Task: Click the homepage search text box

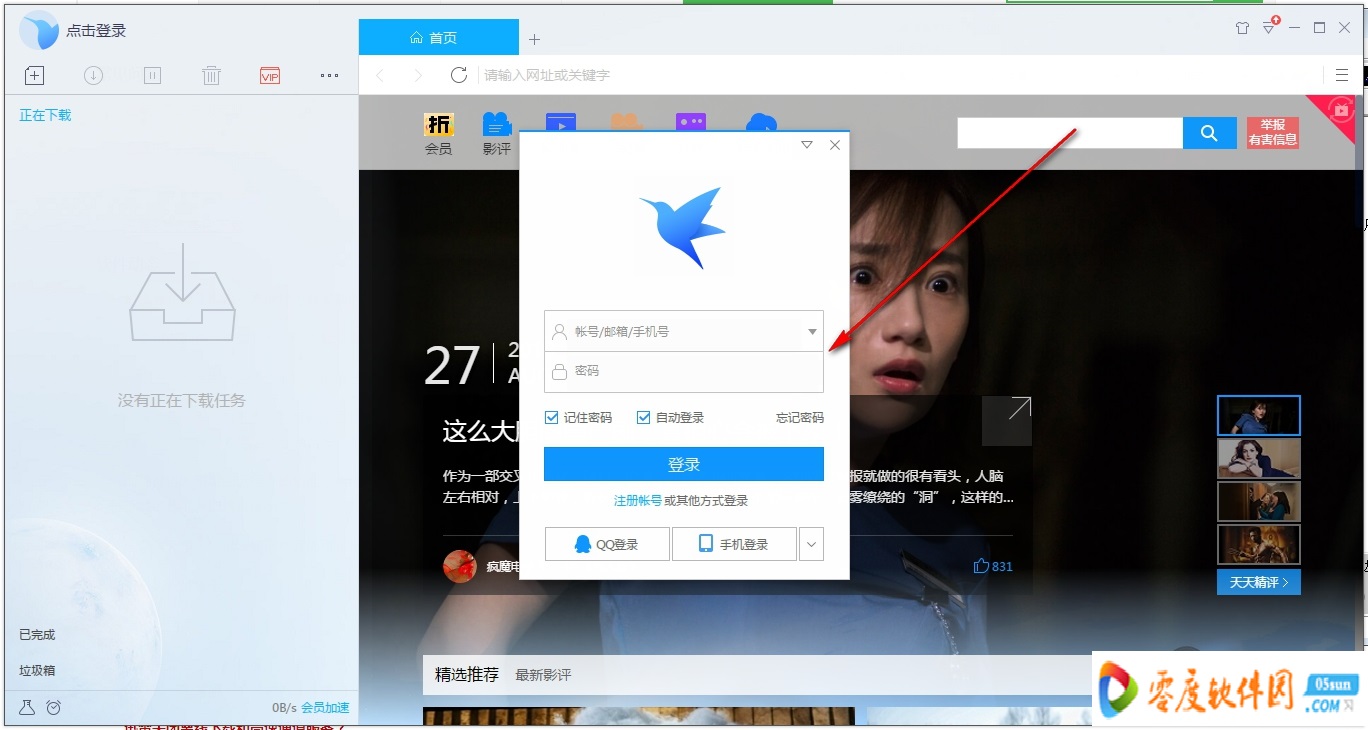Action: (1070, 133)
